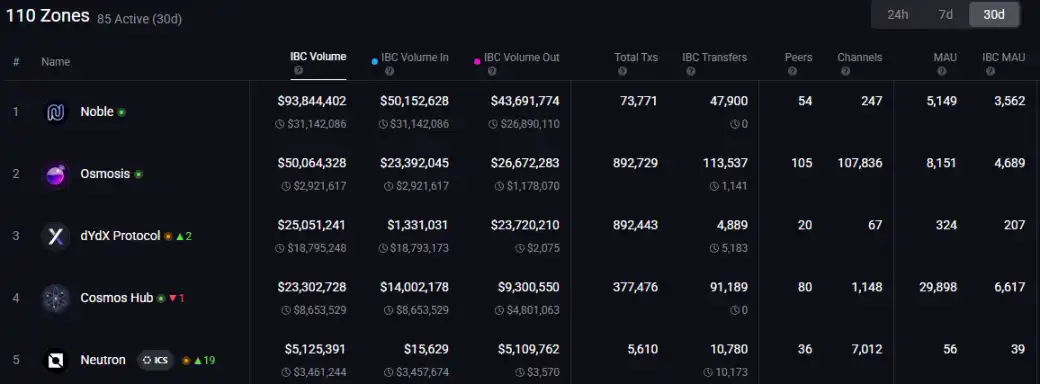The image size is (1040, 384).
Task: Show help tooltip under IBC Volume In
Action: (x=389, y=71)
